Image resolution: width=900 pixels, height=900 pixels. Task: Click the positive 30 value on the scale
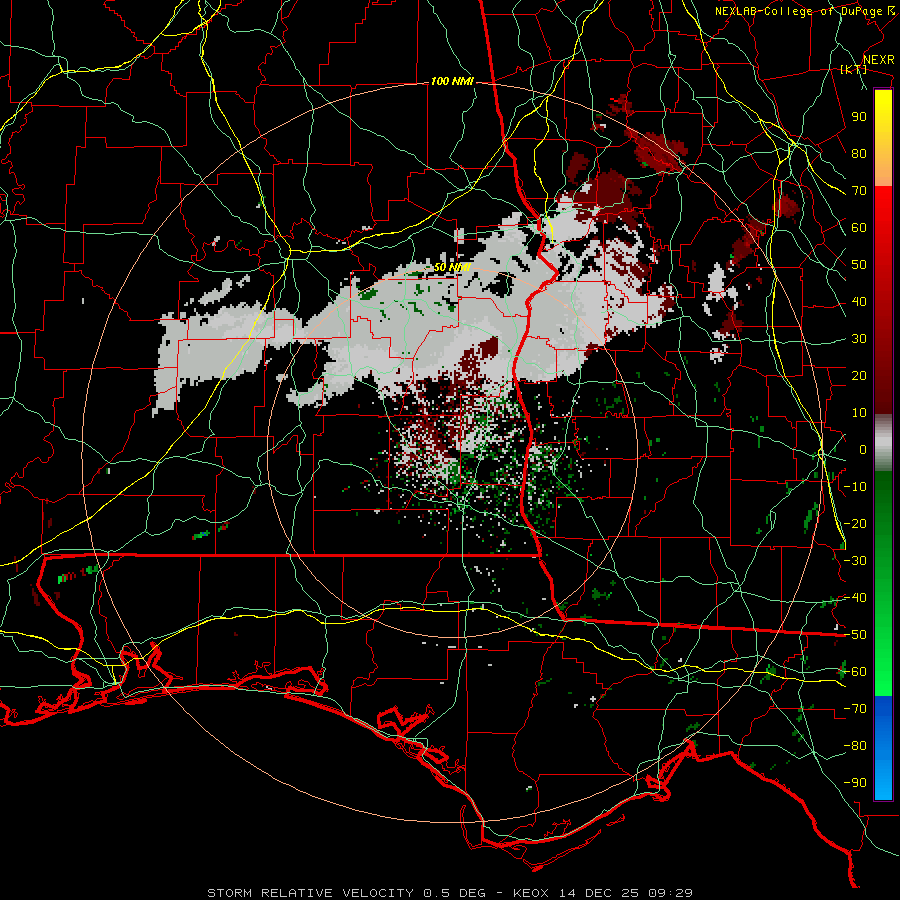(x=859, y=339)
